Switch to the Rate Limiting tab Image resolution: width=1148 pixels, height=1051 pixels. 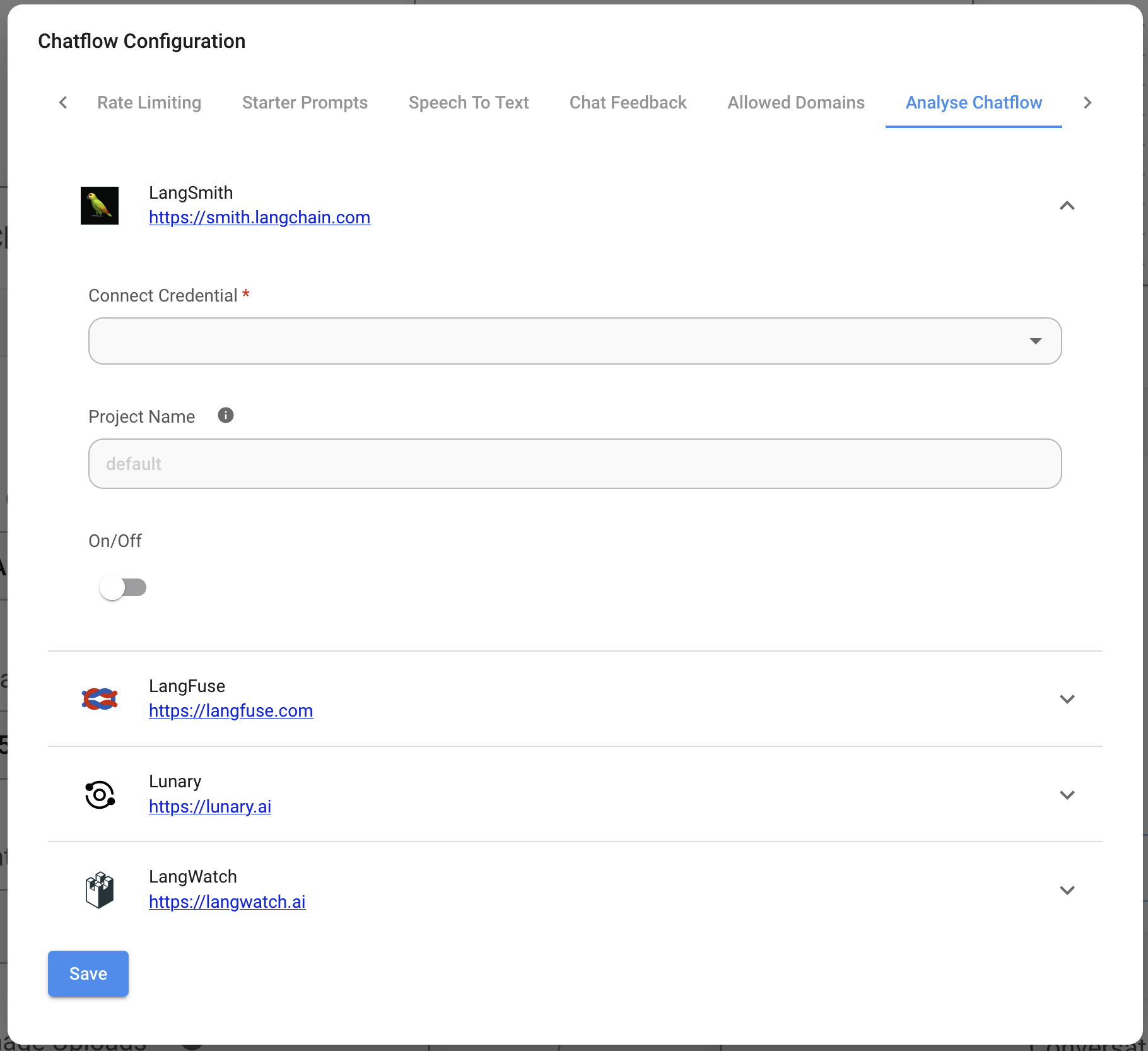pos(149,102)
